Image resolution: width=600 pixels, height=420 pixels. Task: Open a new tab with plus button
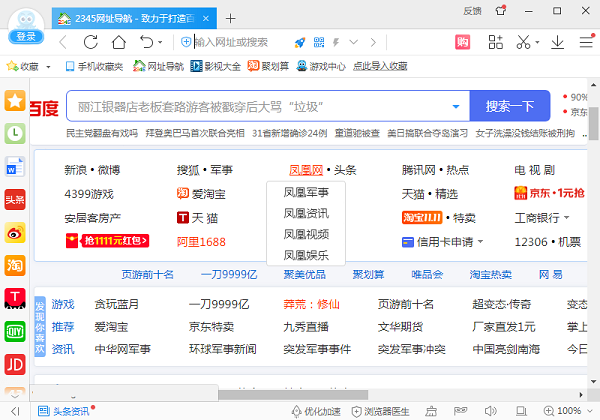[230, 18]
